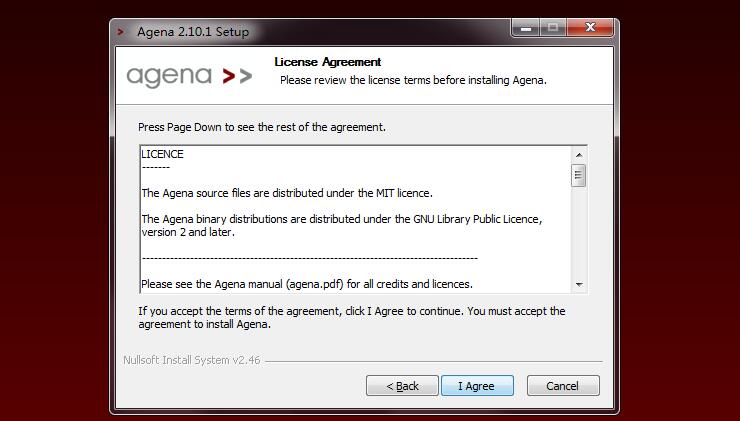Click the license scrollbar thumb
740x421 pixels.
point(579,176)
